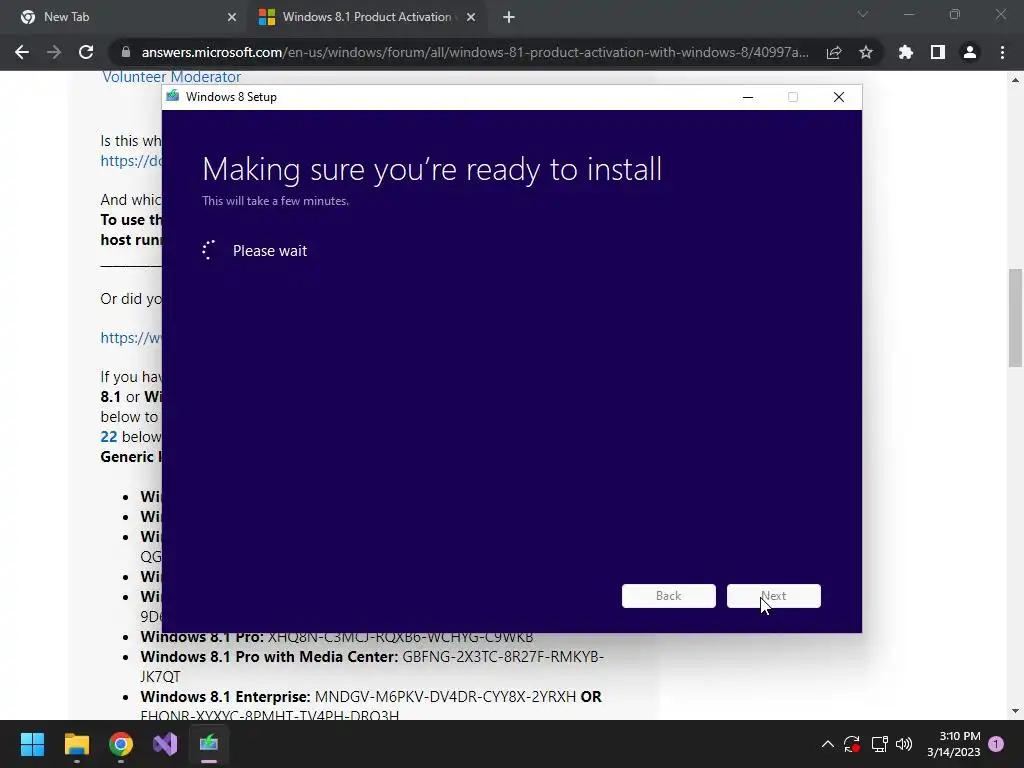The height and width of the screenshot is (768, 1024).
Task: Click the https://w link in the forum post
Action: tap(131, 338)
